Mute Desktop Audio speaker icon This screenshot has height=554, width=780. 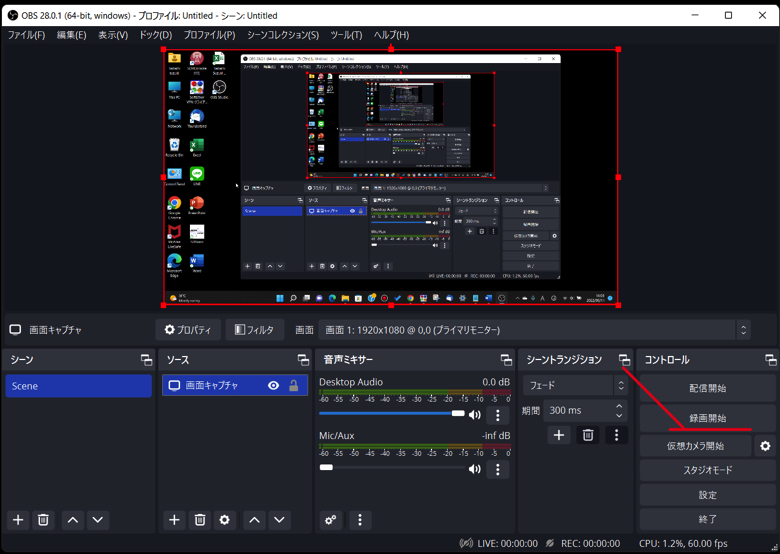point(475,415)
